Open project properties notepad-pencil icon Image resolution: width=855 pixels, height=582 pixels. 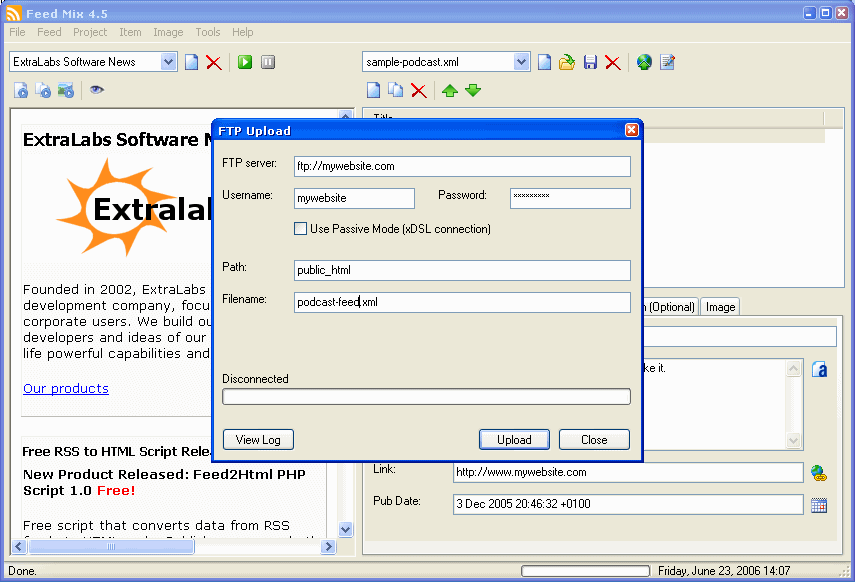coord(667,62)
